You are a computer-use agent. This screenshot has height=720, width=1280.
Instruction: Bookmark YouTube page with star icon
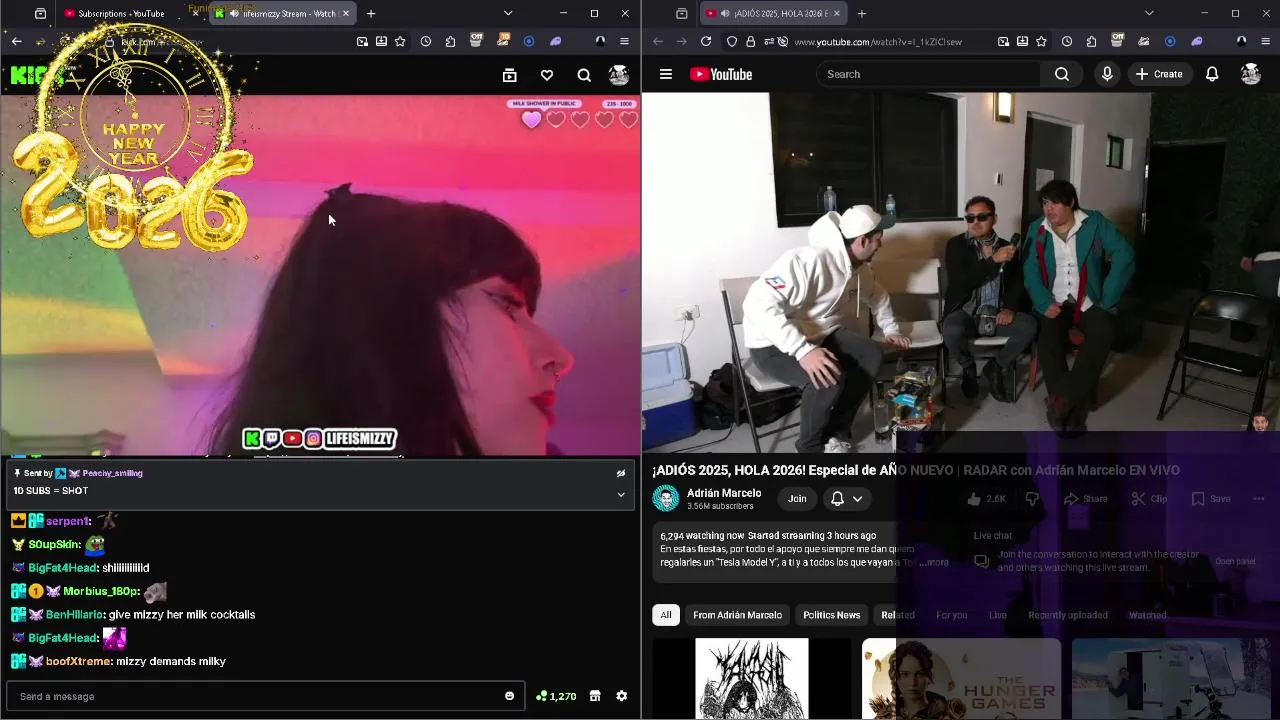tap(1041, 42)
